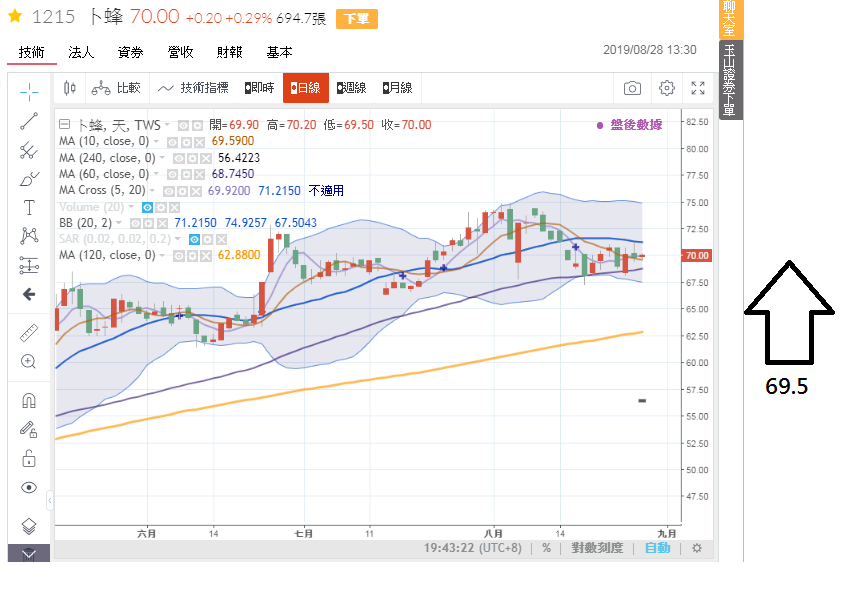The image size is (850, 595).
Task: Open the 財報 tab
Action: (230, 53)
